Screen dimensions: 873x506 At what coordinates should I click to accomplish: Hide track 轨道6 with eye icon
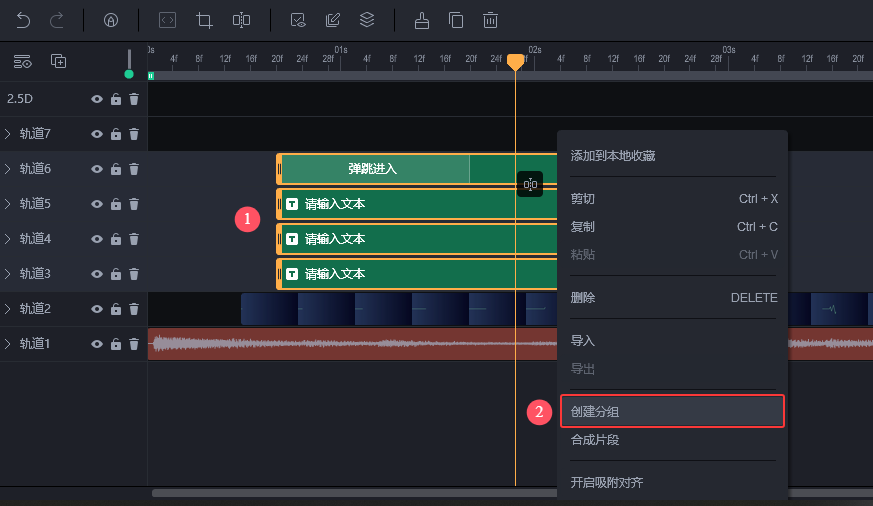click(97, 169)
